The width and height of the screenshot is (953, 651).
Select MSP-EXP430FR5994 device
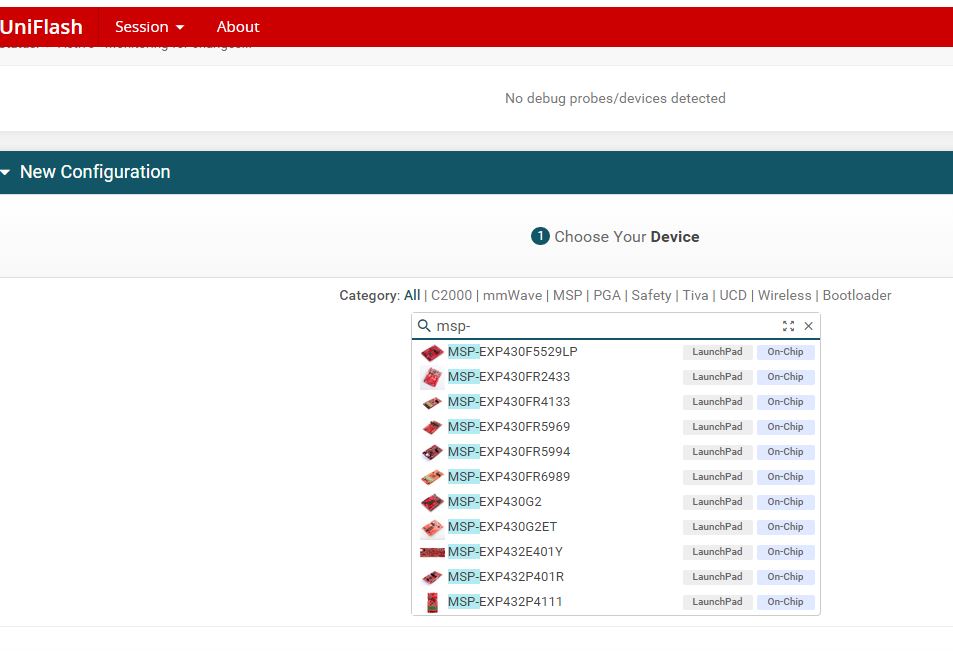616,452
